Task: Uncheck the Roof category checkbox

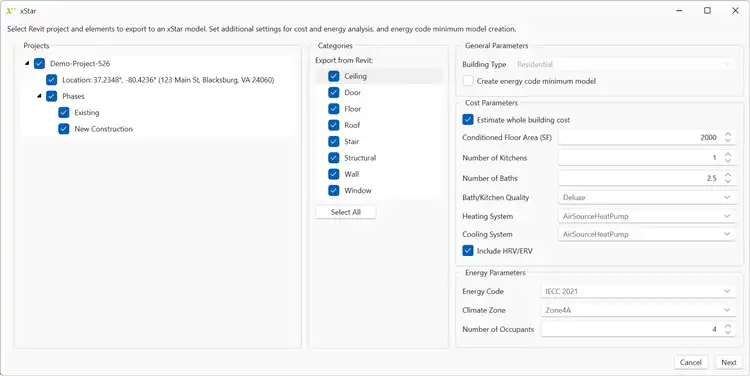Action: point(334,125)
